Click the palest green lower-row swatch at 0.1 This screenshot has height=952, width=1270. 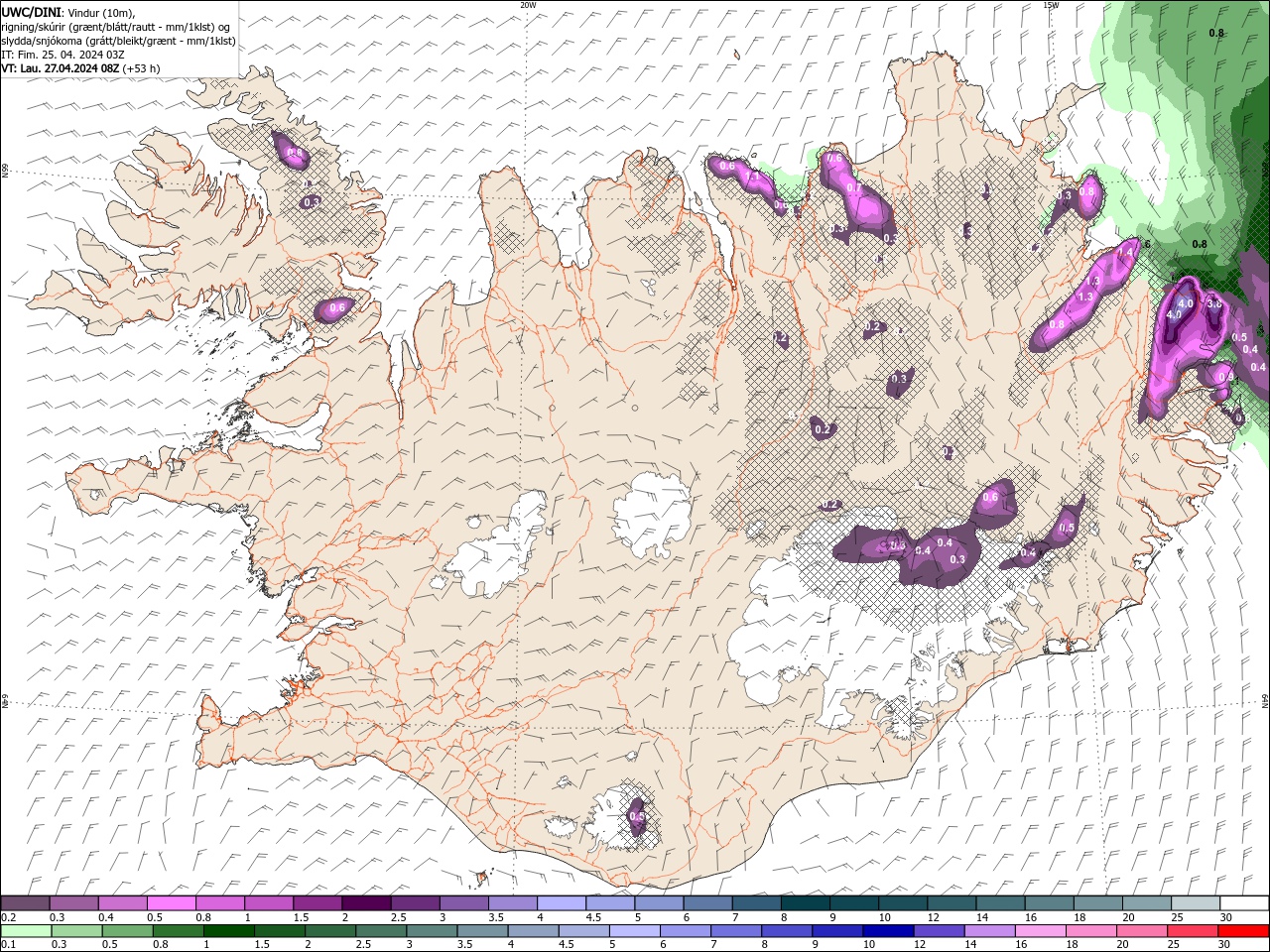[26, 931]
